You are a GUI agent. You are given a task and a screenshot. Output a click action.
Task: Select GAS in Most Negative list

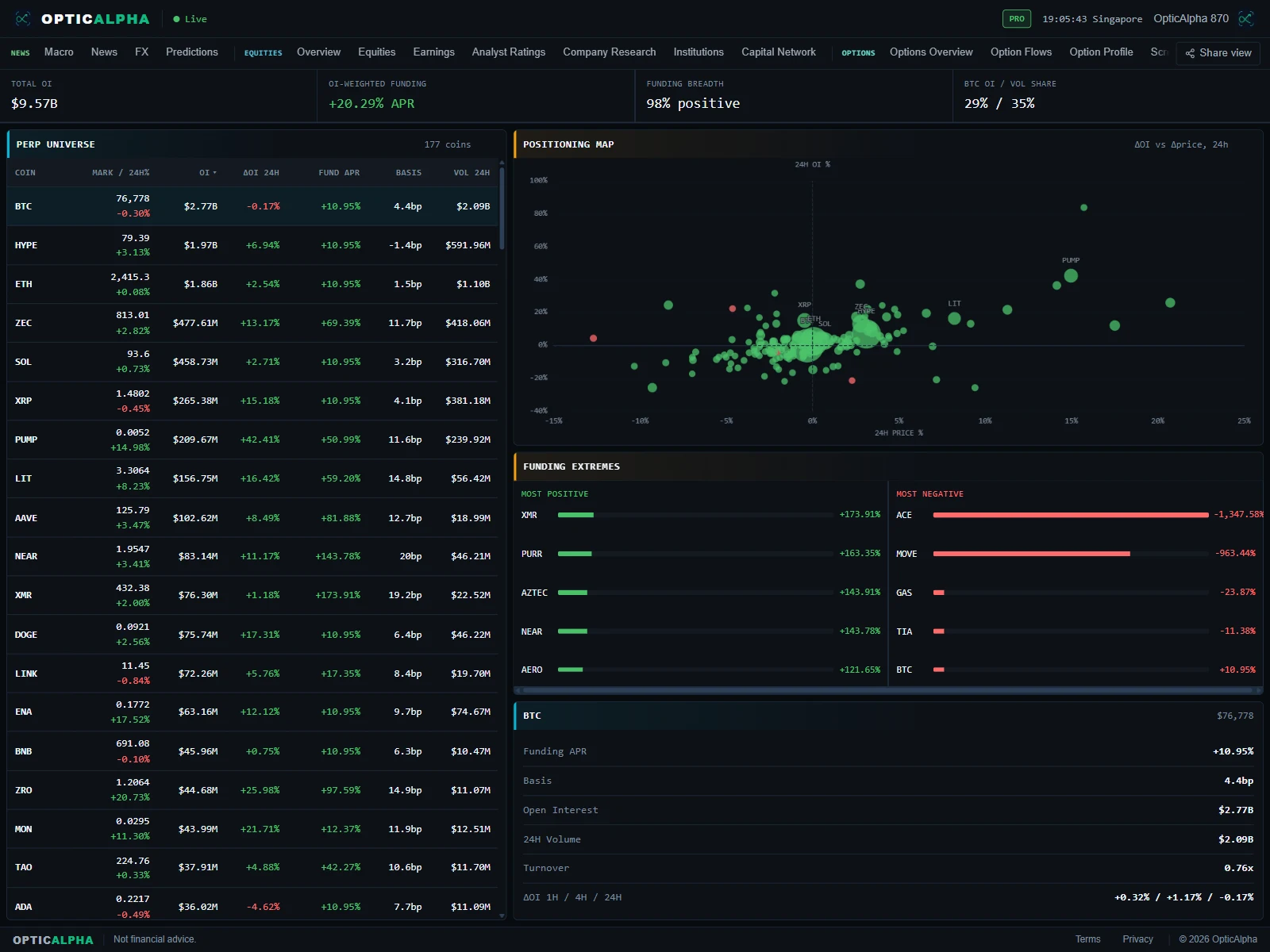(1076, 593)
